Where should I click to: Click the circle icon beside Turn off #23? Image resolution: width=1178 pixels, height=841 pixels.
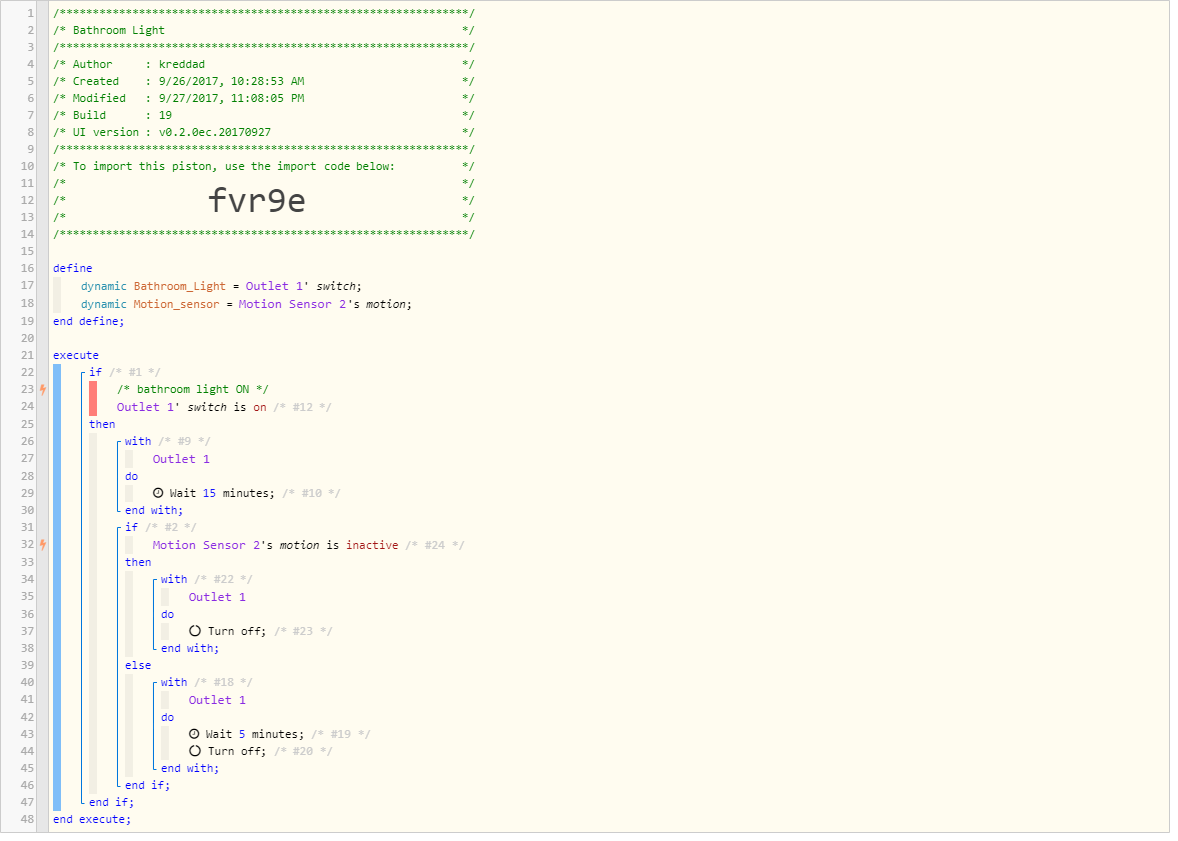click(x=195, y=631)
